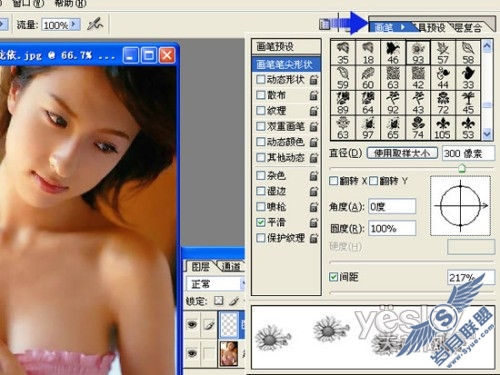Image resolution: width=500 pixels, height=375 pixels.
Task: Click the airbrush icon next to flow
Action: (95, 24)
